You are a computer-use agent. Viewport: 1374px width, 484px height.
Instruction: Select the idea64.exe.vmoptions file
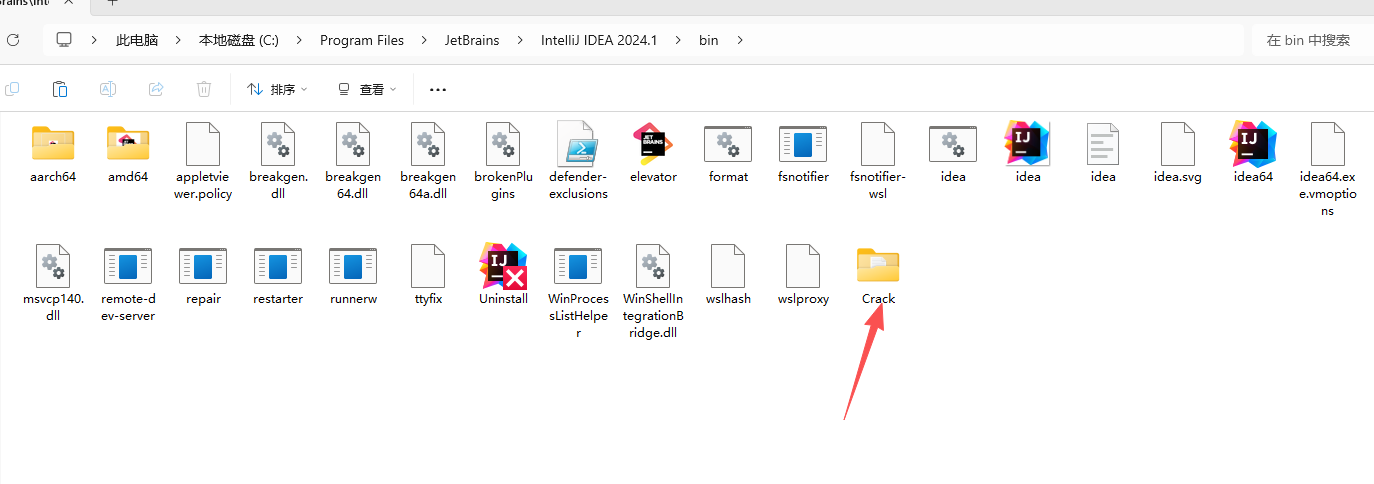point(1328,170)
